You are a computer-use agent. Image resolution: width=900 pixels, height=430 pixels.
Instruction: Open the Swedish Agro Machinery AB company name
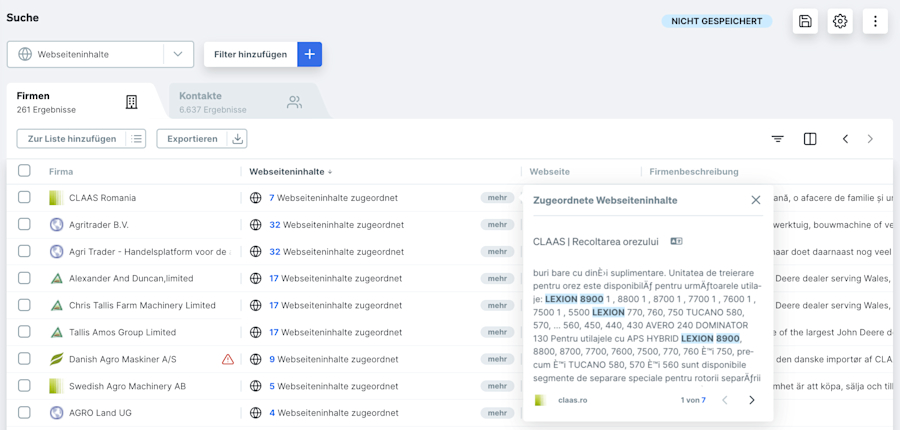[127, 386]
